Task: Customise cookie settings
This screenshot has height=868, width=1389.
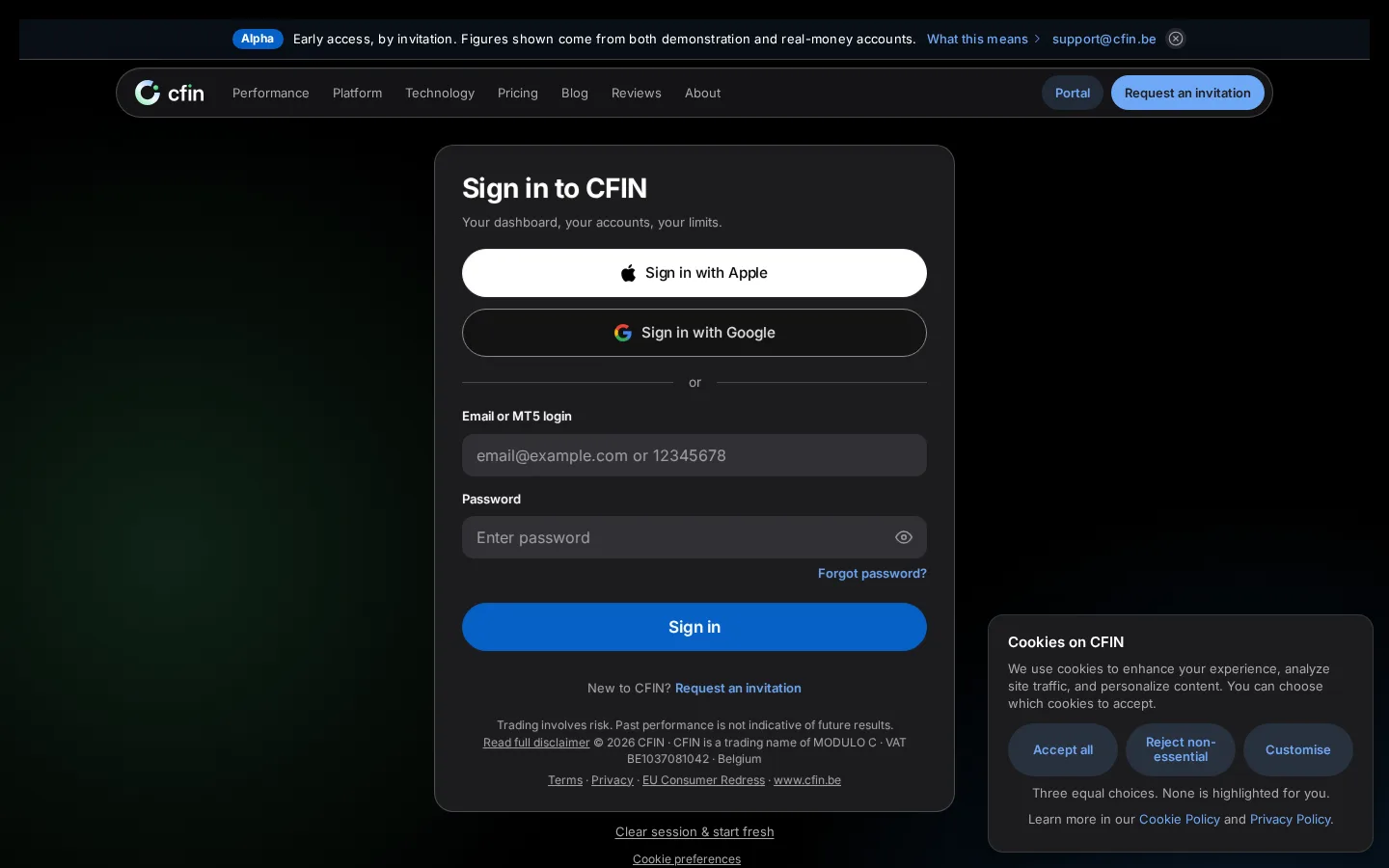Action: (1298, 749)
